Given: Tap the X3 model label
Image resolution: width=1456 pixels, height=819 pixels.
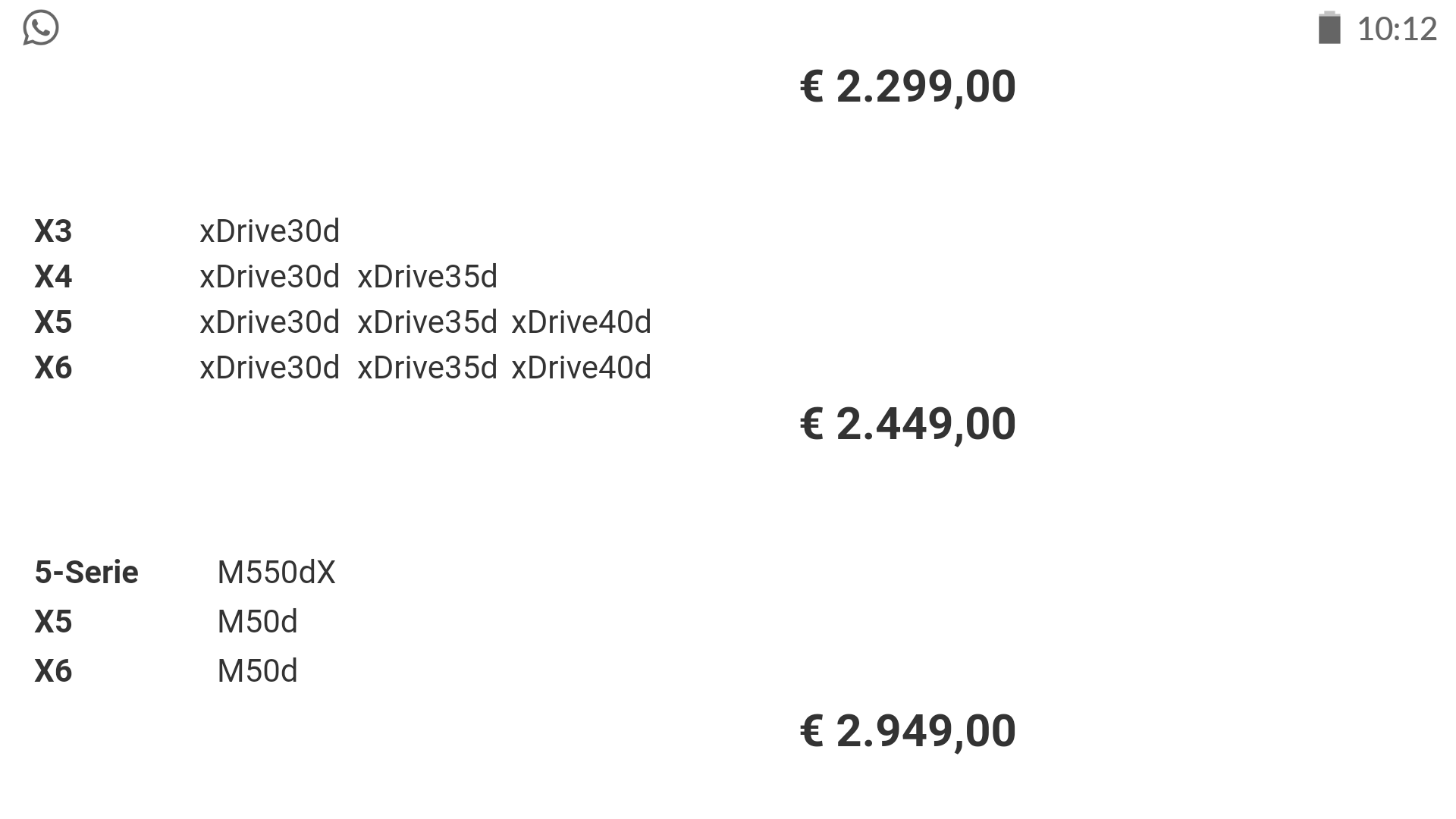Looking at the screenshot, I should click(x=53, y=231).
